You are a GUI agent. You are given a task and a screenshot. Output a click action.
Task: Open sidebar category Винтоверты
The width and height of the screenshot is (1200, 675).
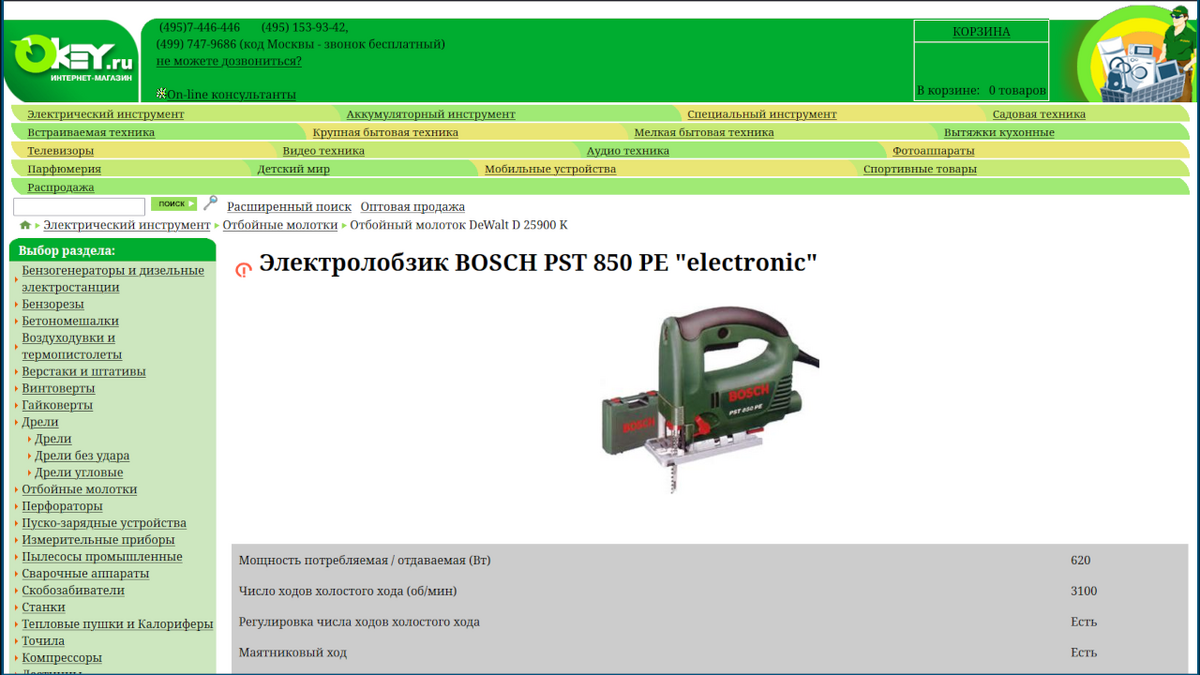59,388
